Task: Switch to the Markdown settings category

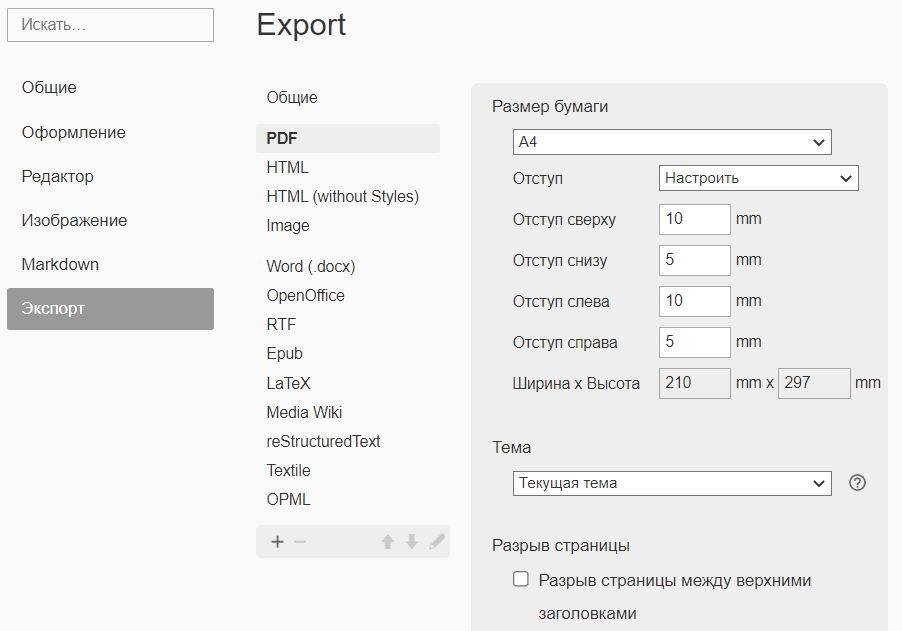Action: pyautogui.click(x=60, y=264)
